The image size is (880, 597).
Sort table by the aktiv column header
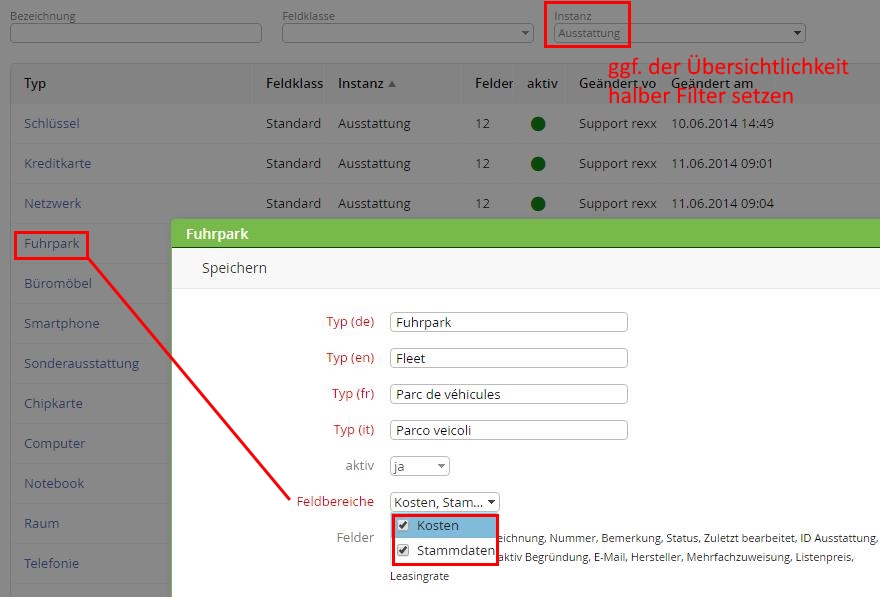click(x=542, y=84)
